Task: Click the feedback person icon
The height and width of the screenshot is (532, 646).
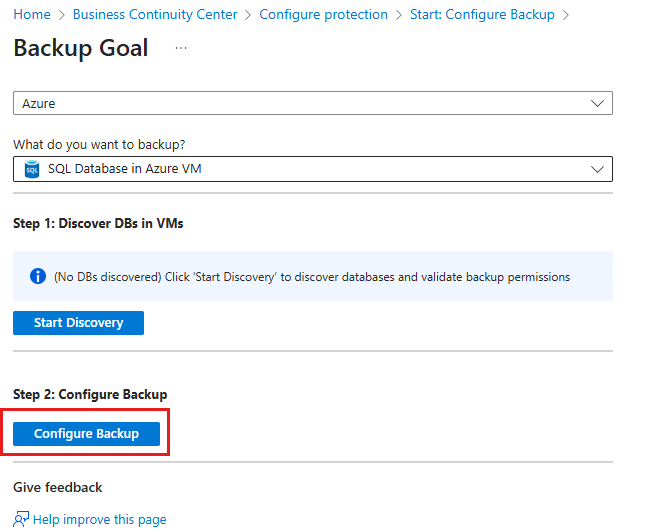Action: [x=21, y=519]
